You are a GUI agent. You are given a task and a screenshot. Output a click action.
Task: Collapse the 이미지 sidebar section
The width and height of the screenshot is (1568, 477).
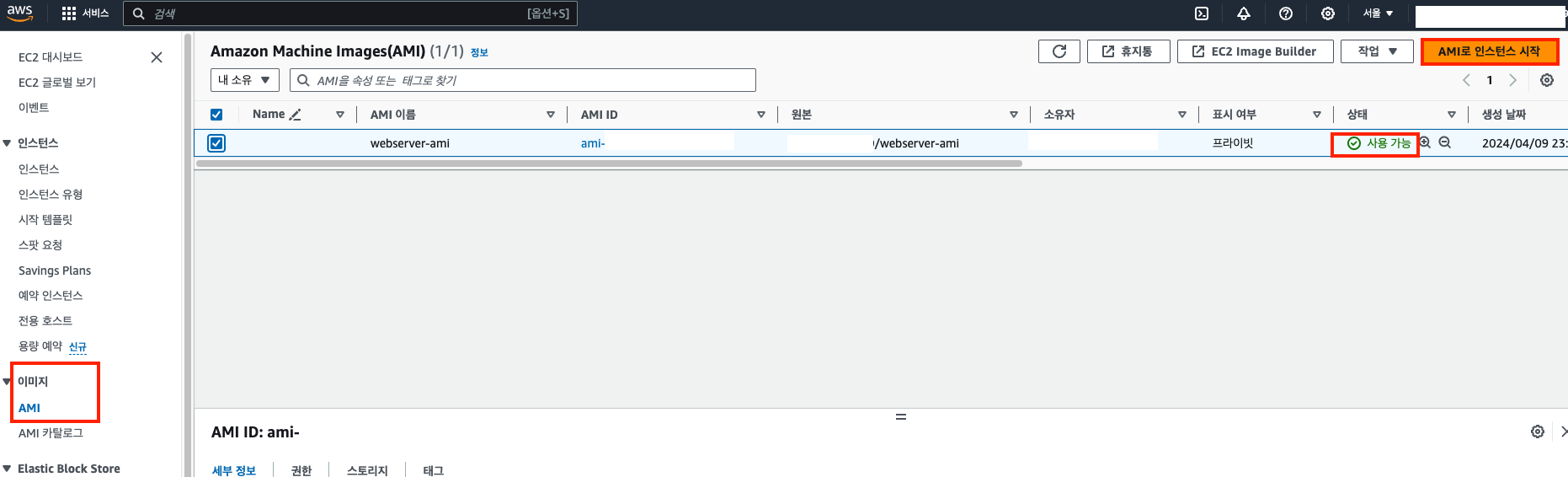pos(8,382)
